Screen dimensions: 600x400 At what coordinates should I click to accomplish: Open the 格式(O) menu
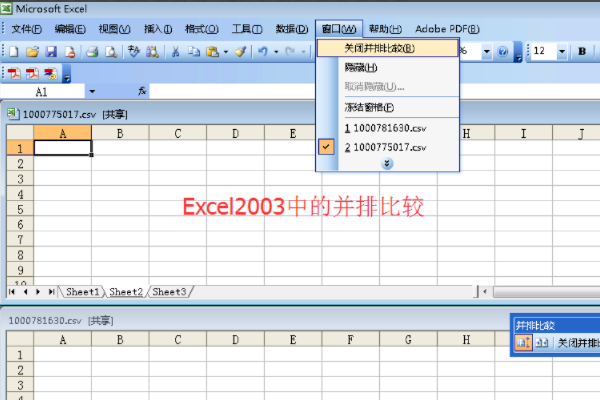pyautogui.click(x=202, y=29)
